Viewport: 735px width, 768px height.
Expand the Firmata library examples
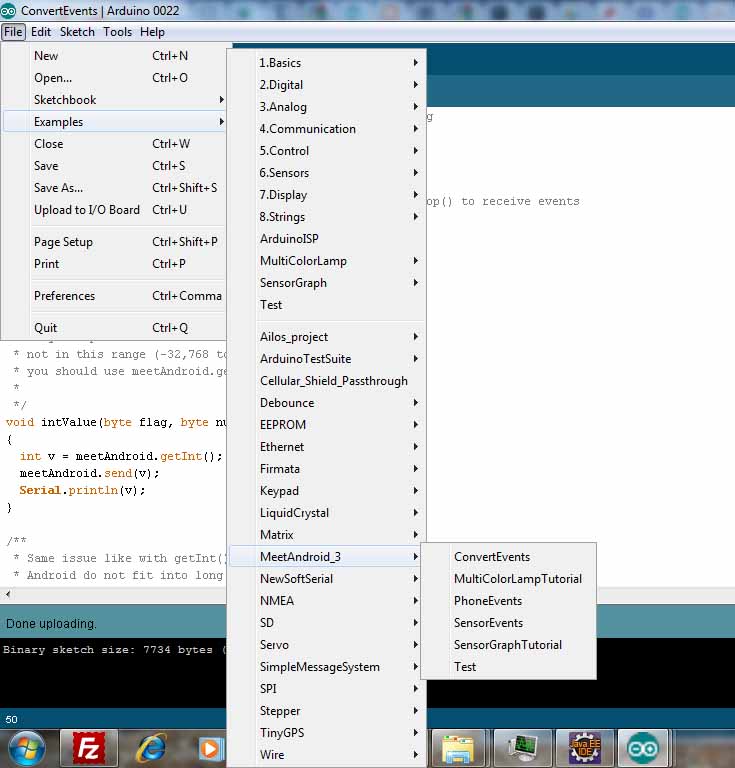pos(327,469)
